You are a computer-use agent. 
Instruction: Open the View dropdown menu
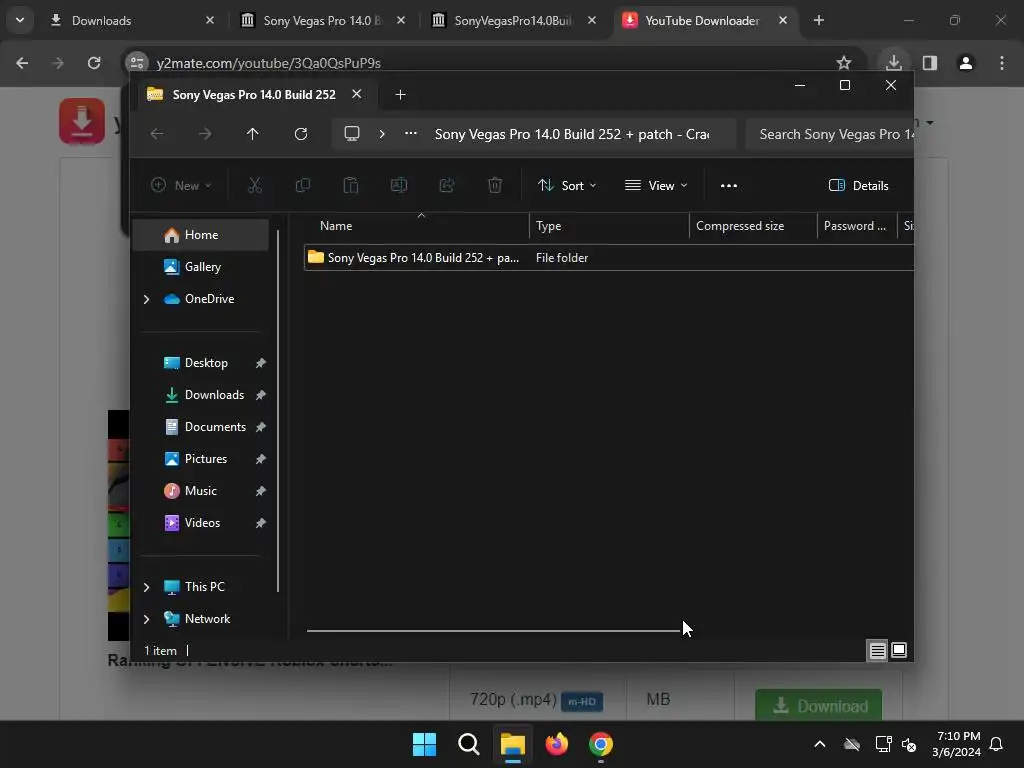[656, 185]
